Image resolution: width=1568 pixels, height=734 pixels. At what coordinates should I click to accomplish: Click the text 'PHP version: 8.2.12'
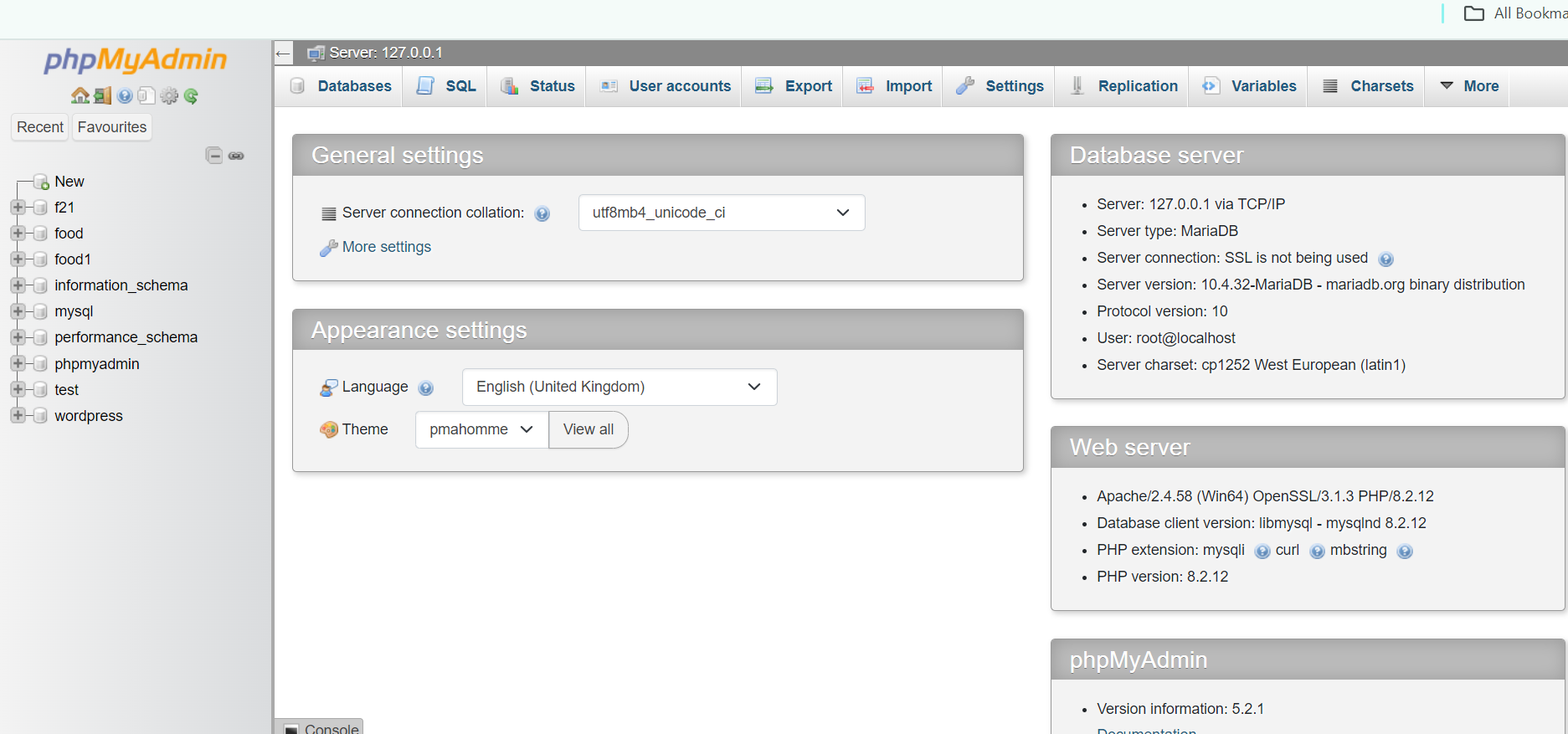tap(1163, 577)
